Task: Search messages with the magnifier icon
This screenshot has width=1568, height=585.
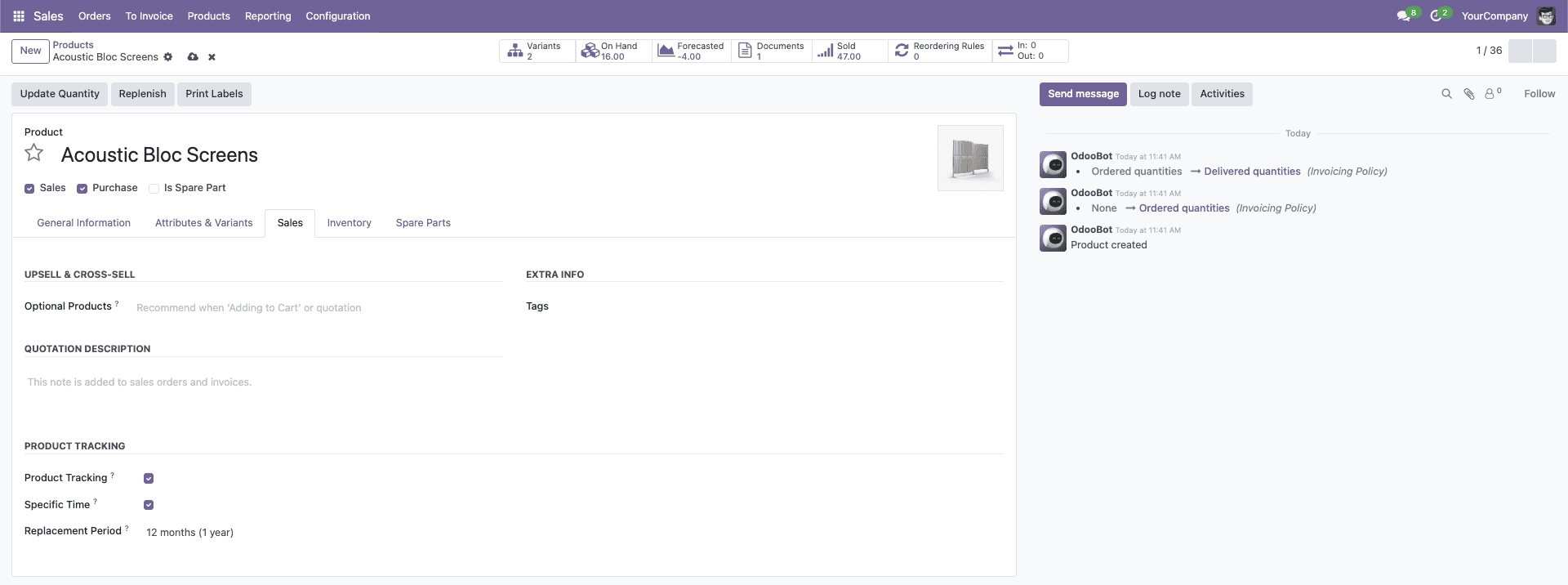Action: coord(1446,94)
